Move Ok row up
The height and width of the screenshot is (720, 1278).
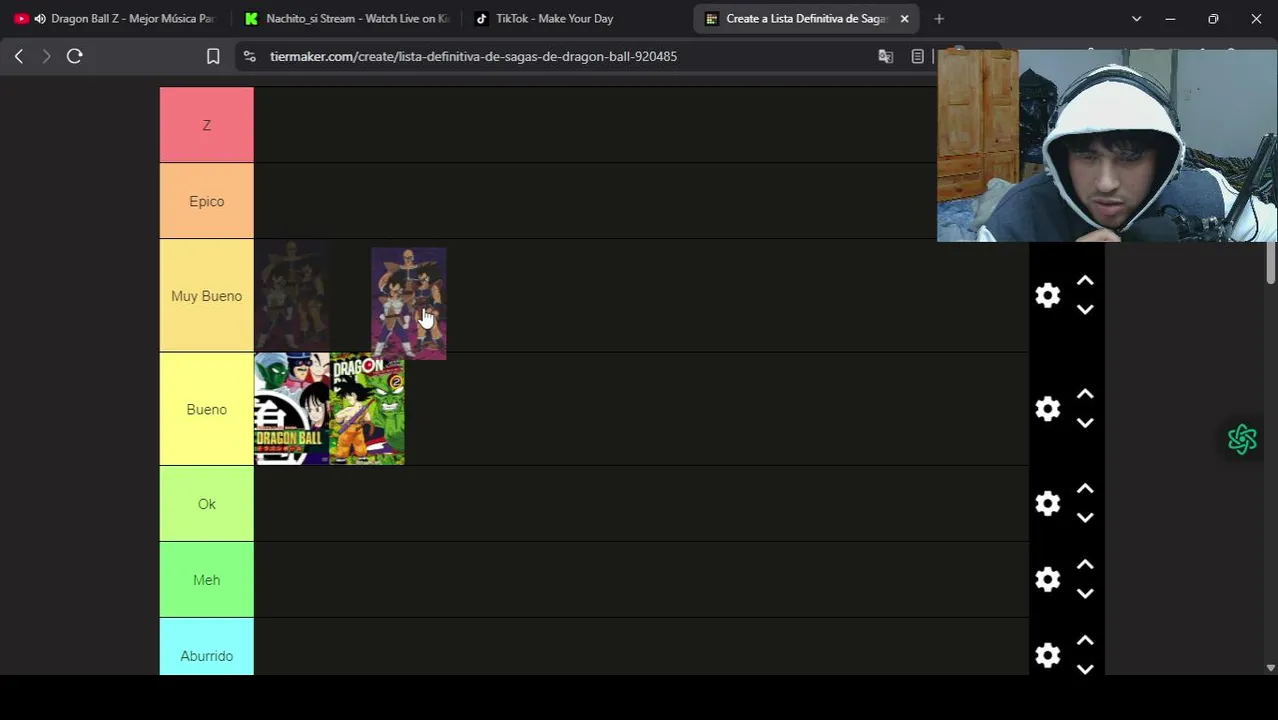click(1085, 489)
